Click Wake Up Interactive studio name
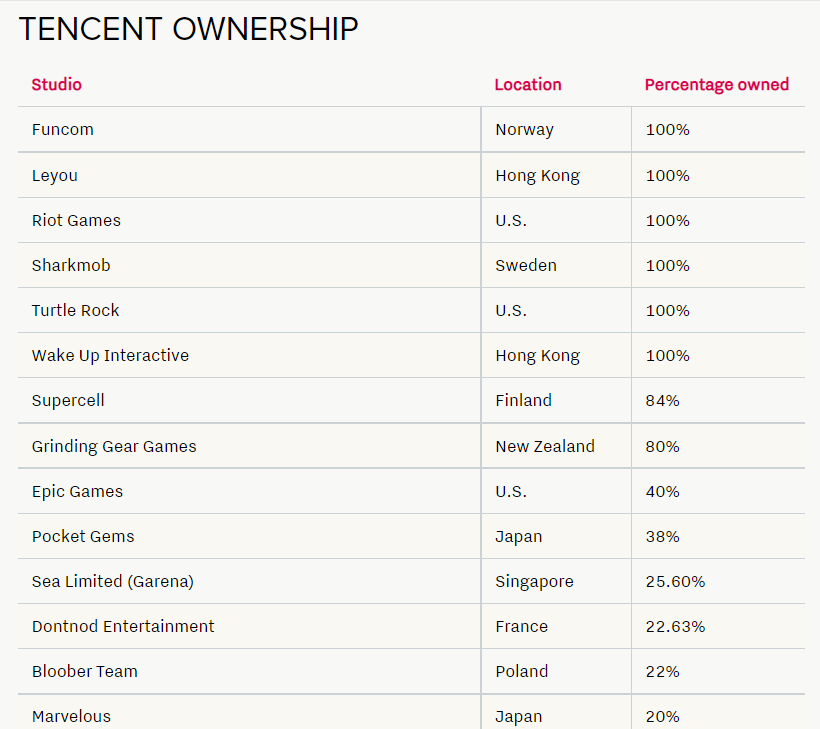820x729 pixels. point(110,356)
